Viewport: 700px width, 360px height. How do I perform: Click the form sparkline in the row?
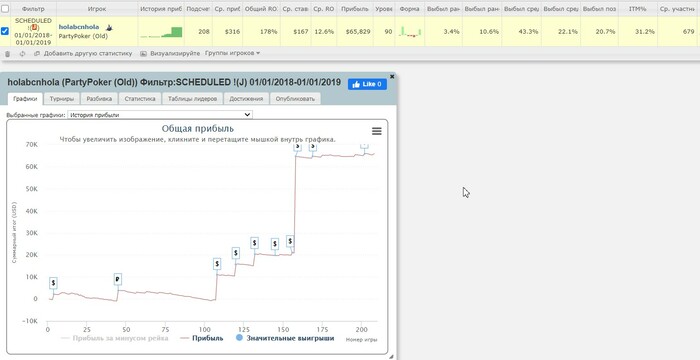410,32
